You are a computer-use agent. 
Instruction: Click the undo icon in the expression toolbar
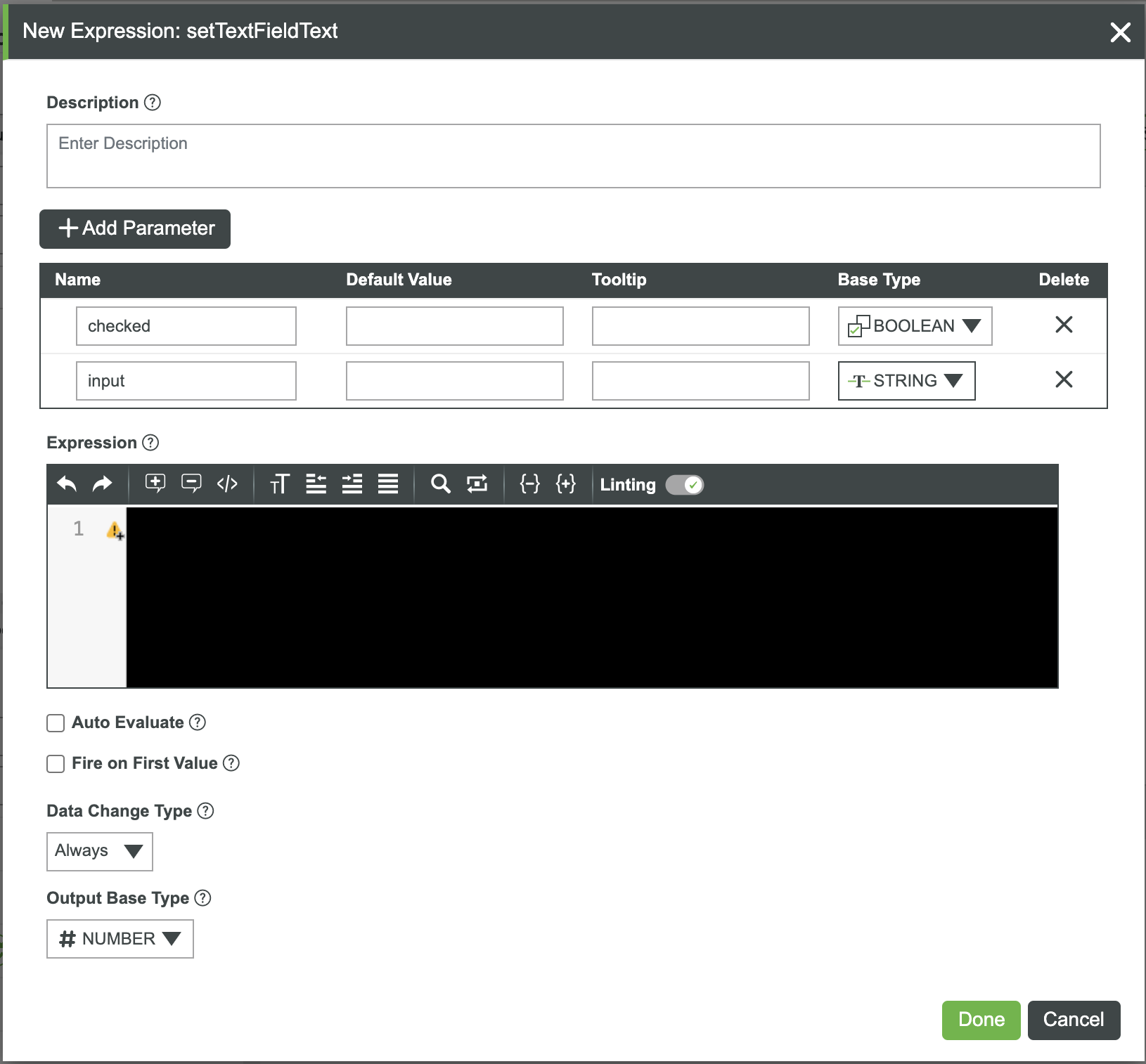pos(66,484)
